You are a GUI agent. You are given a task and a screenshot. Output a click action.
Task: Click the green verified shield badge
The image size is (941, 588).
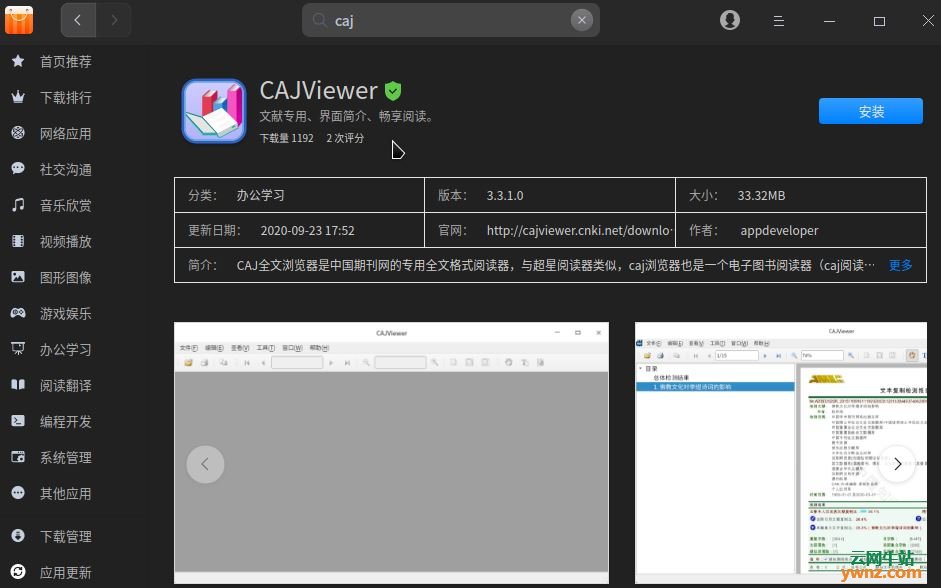(393, 91)
